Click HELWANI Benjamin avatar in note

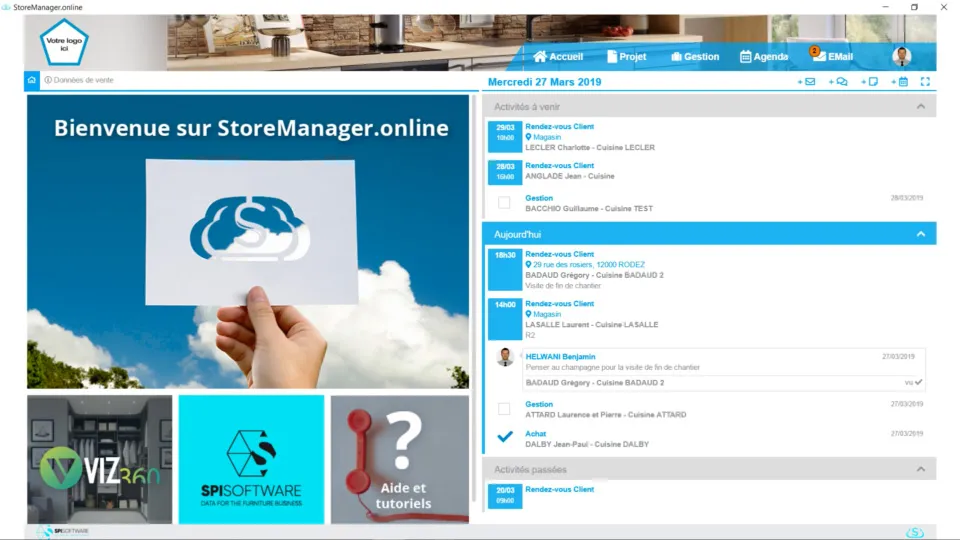click(505, 357)
